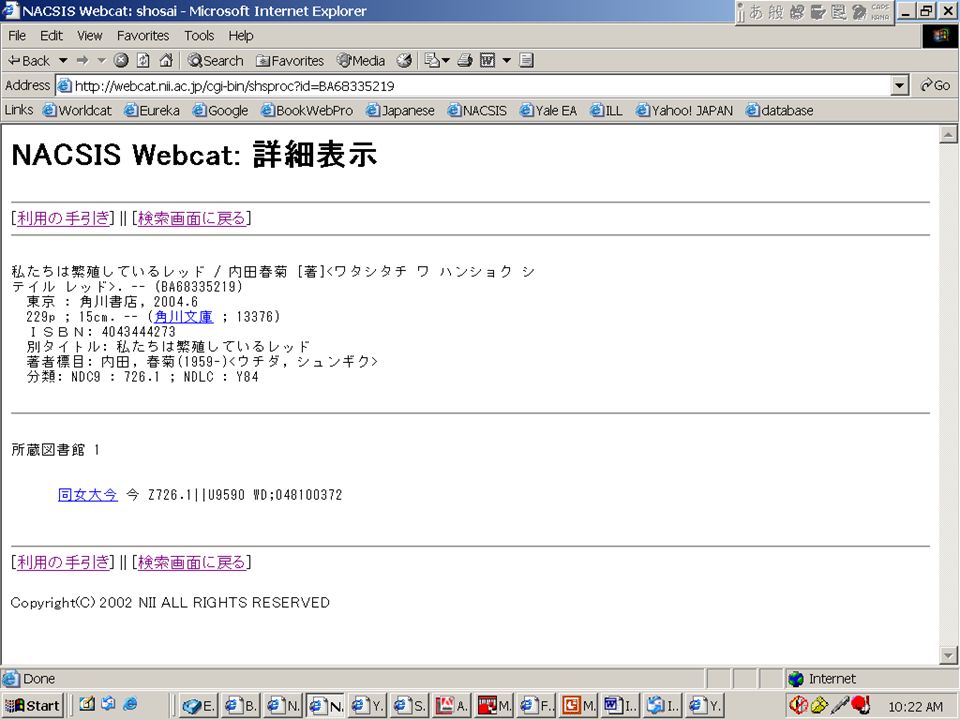Image resolution: width=960 pixels, height=720 pixels.
Task: Open the Worldcat links bar shortcut
Action: pyautogui.click(x=77, y=110)
